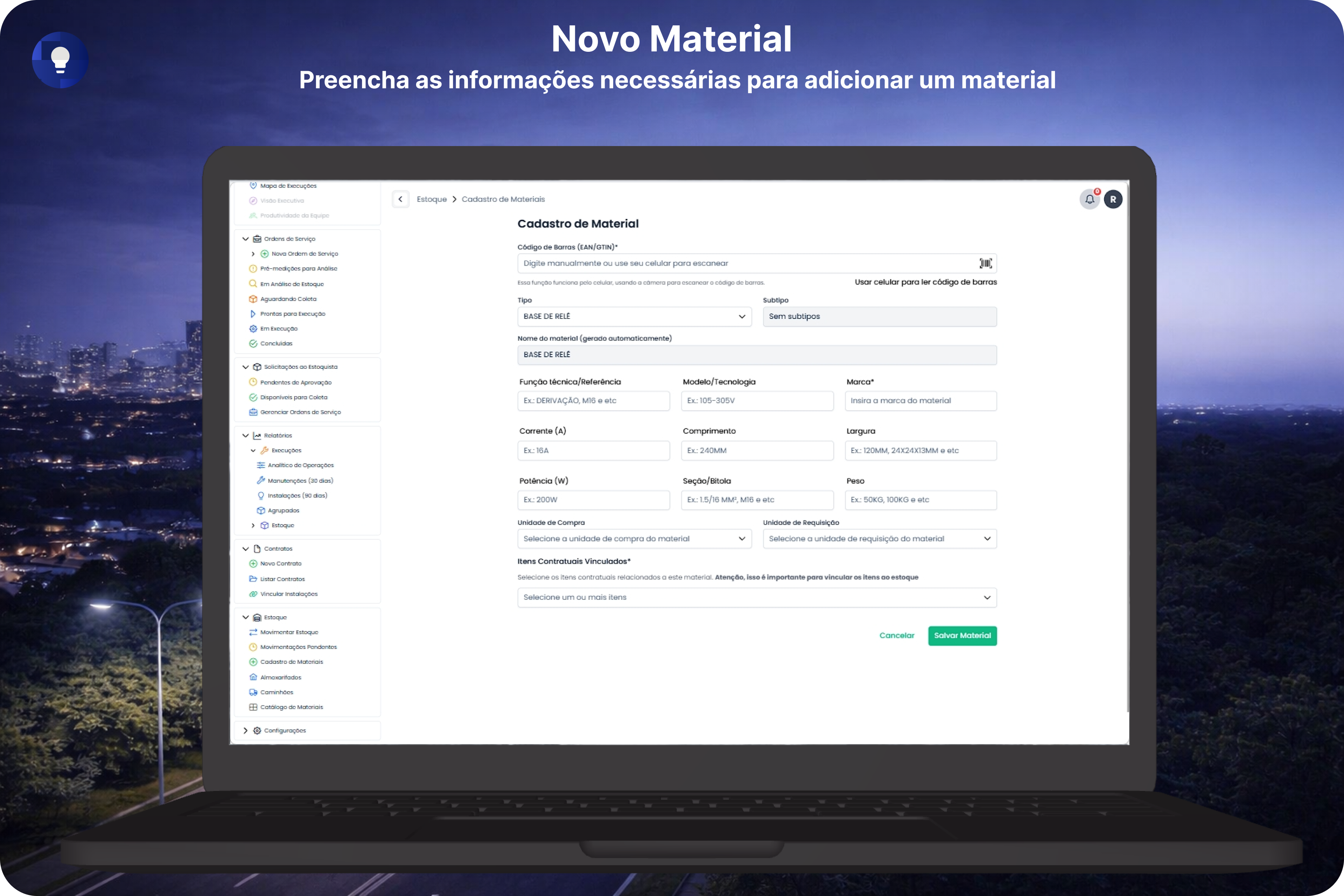Image resolution: width=1344 pixels, height=896 pixels.
Task: Click the Novo Contrato plus icon
Action: 253,563
